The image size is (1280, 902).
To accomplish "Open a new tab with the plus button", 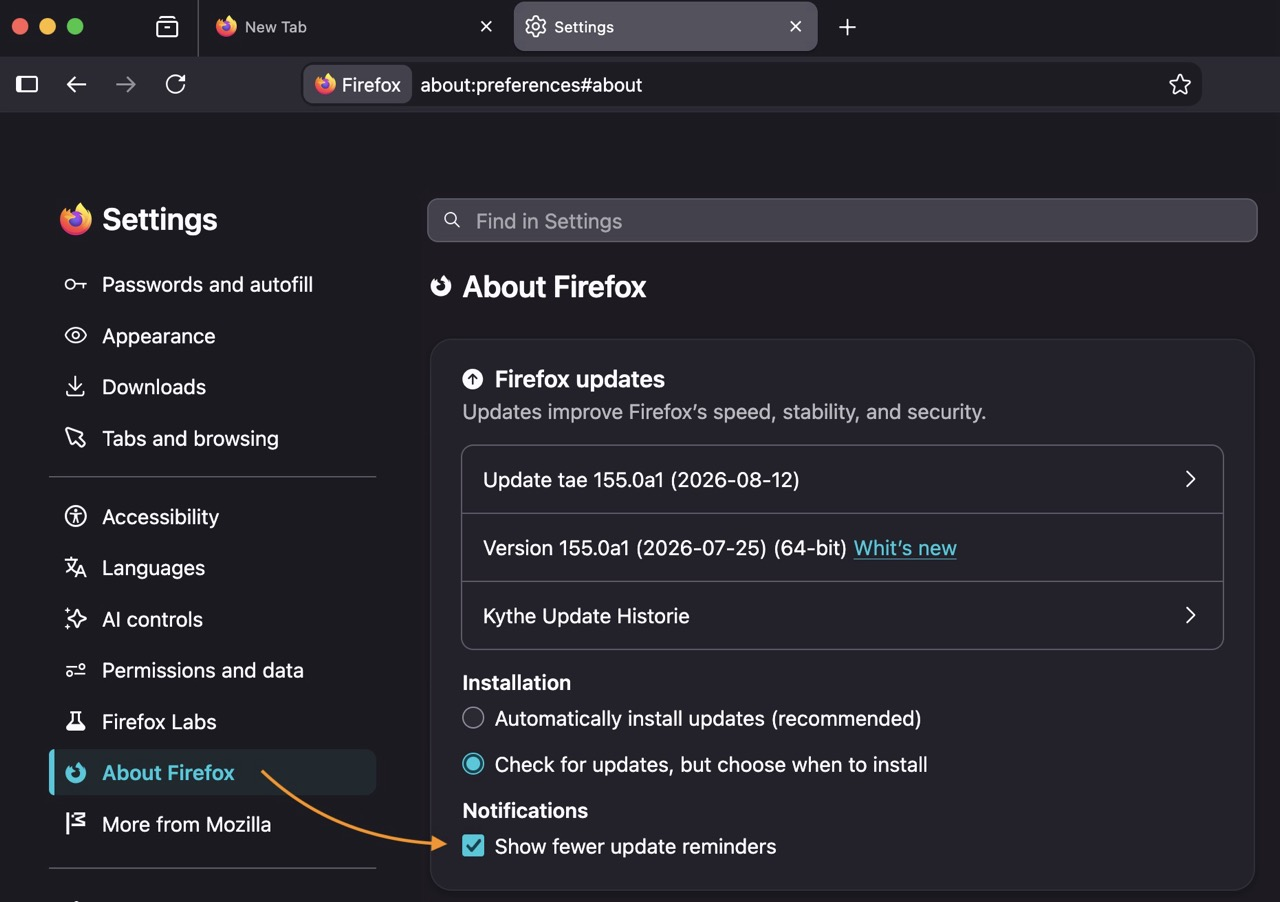I will 847,27.
